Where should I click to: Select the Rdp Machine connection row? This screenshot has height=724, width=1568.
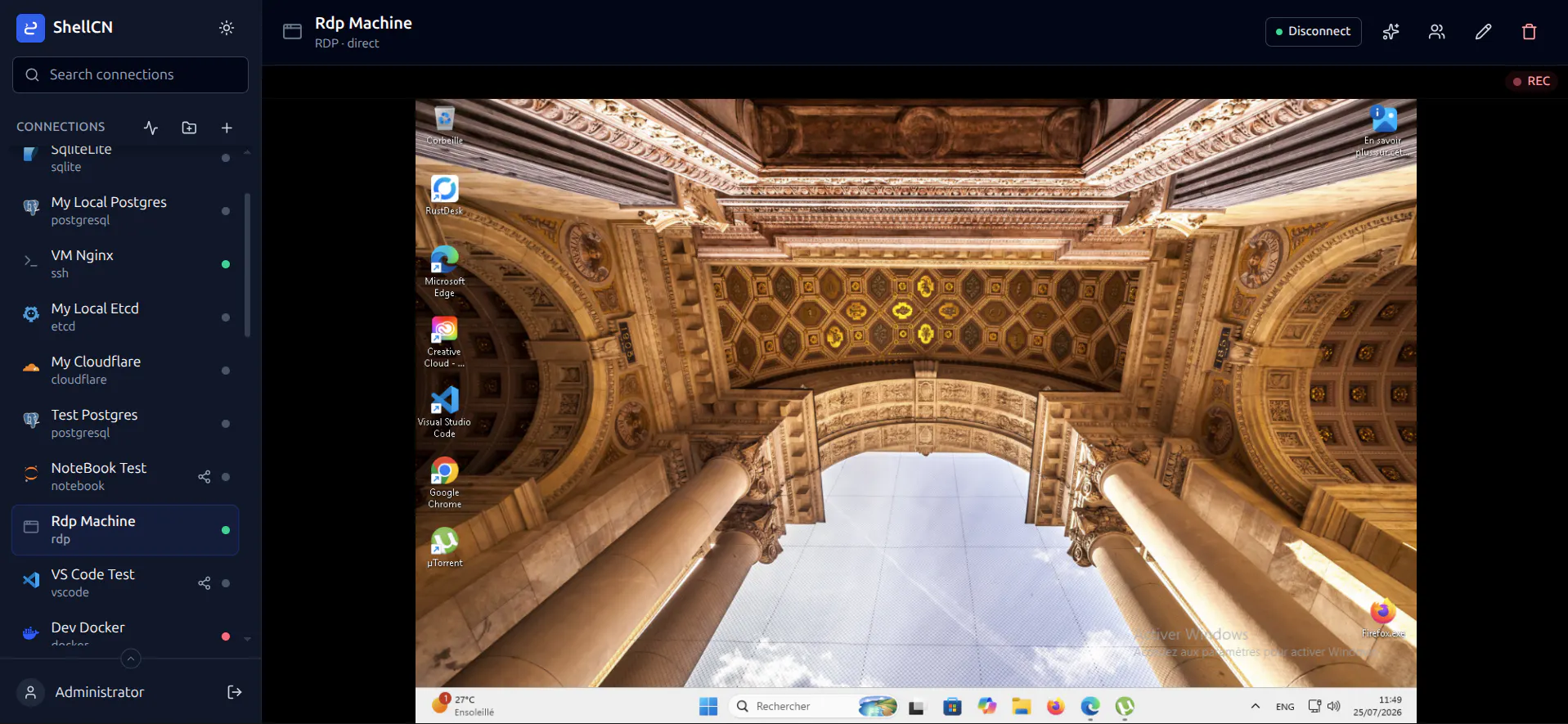coord(125,529)
